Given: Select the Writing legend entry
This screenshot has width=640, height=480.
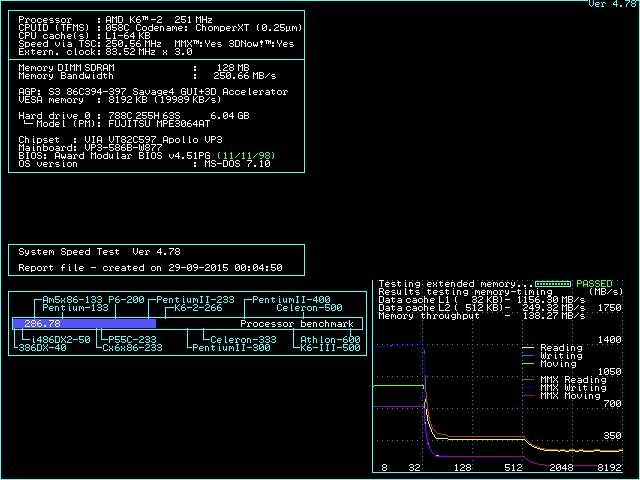Looking at the screenshot, I should point(560,356).
